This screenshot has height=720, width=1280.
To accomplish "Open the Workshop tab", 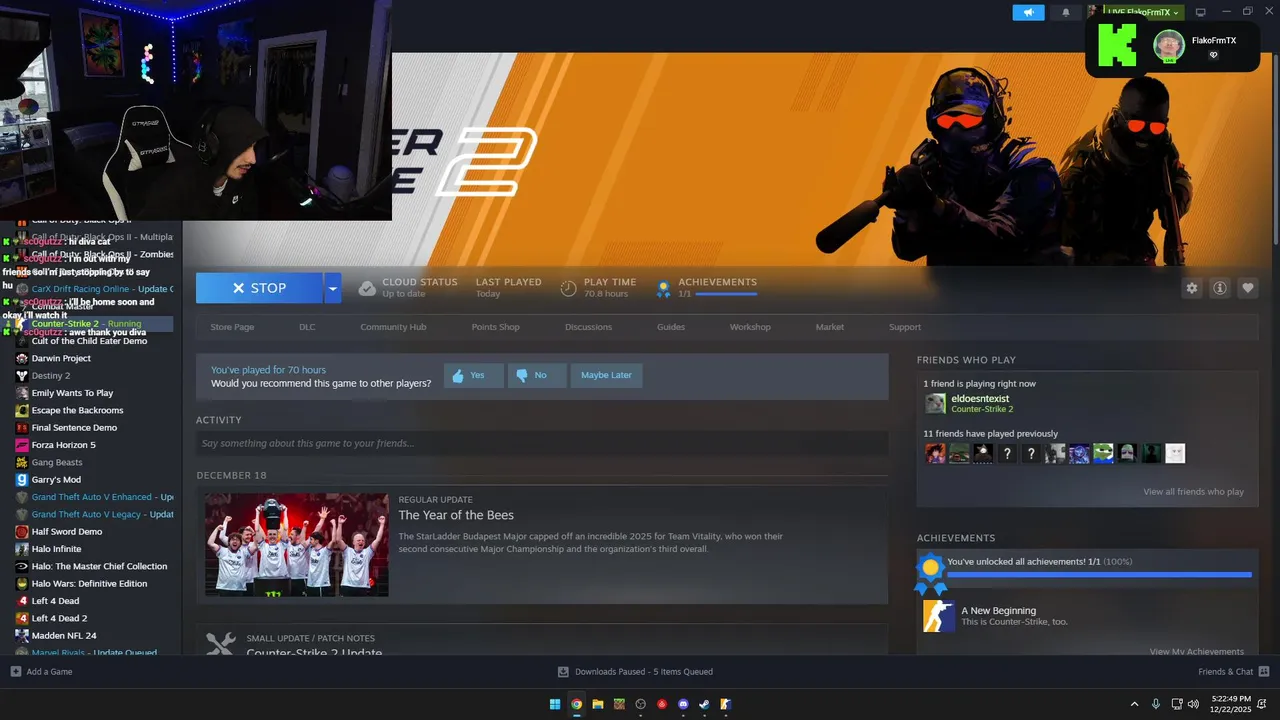I will coord(750,327).
